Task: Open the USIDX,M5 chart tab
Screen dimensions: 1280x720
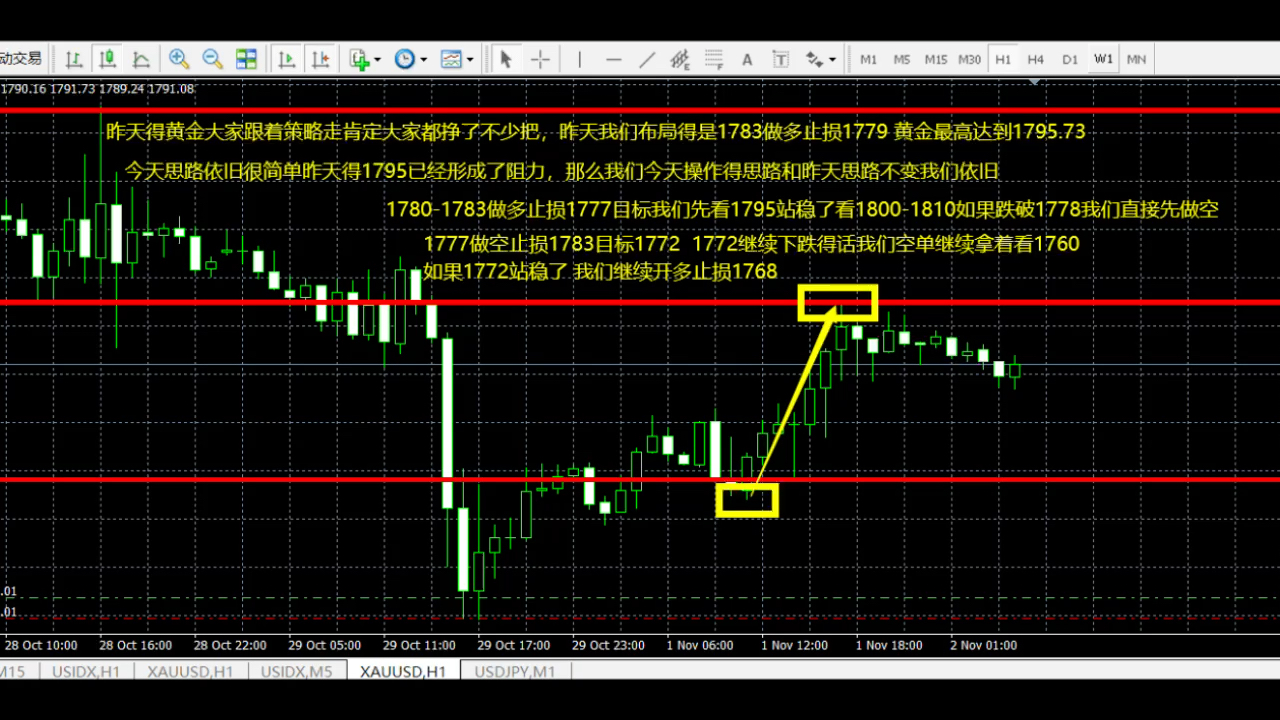Action: pos(296,672)
